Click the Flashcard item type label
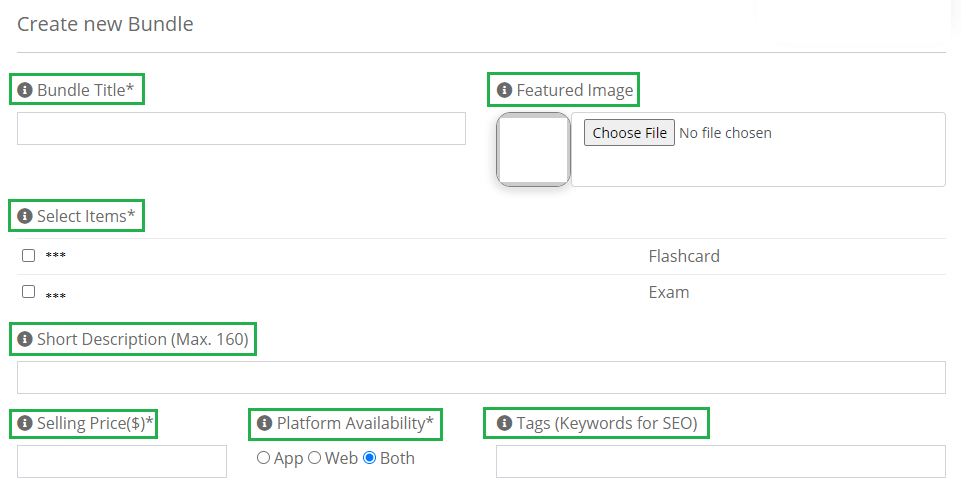The height and width of the screenshot is (497, 961). 684,256
